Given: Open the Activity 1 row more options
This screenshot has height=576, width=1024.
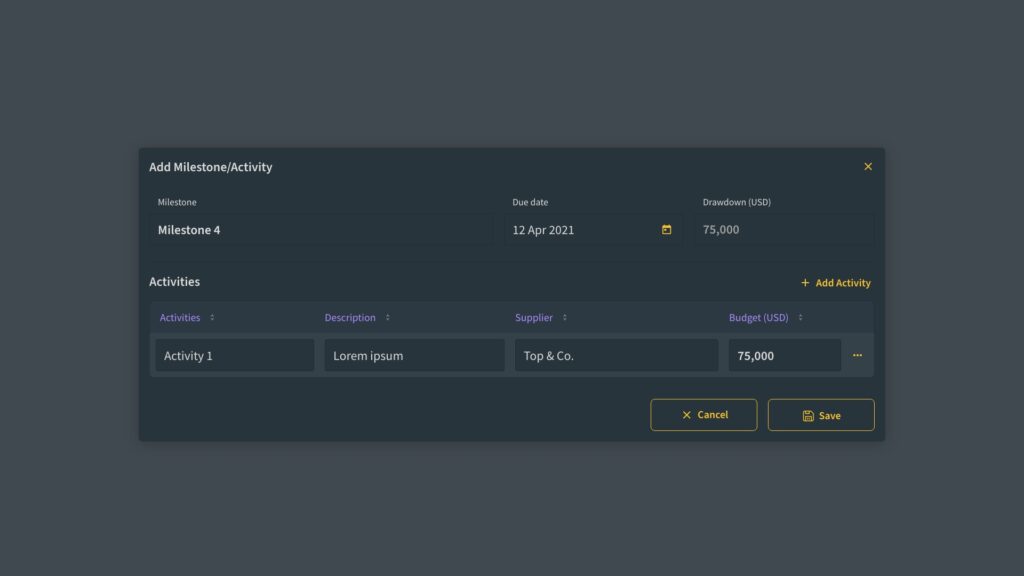Looking at the screenshot, I should (857, 355).
